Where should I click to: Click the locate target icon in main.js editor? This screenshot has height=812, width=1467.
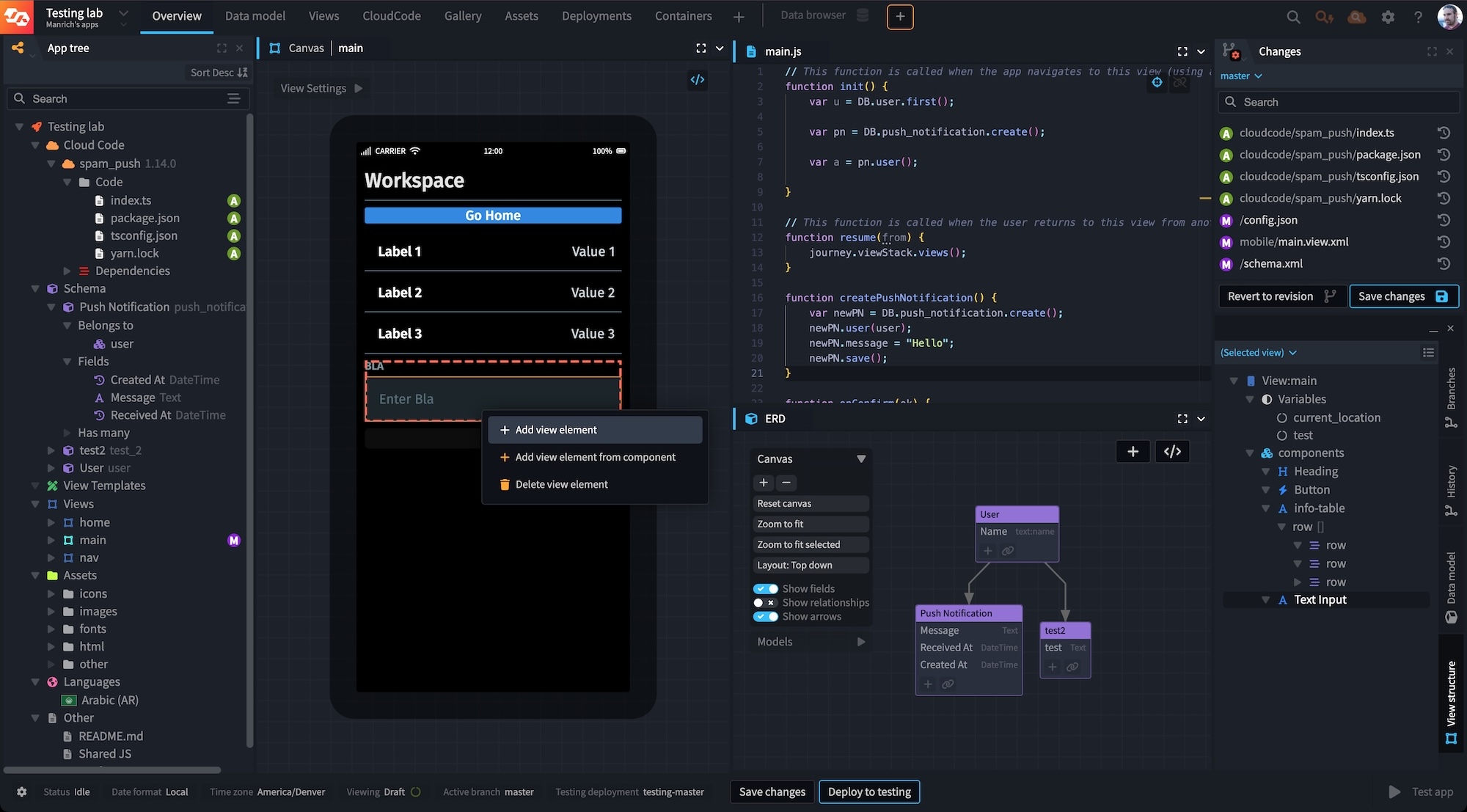(x=1157, y=82)
